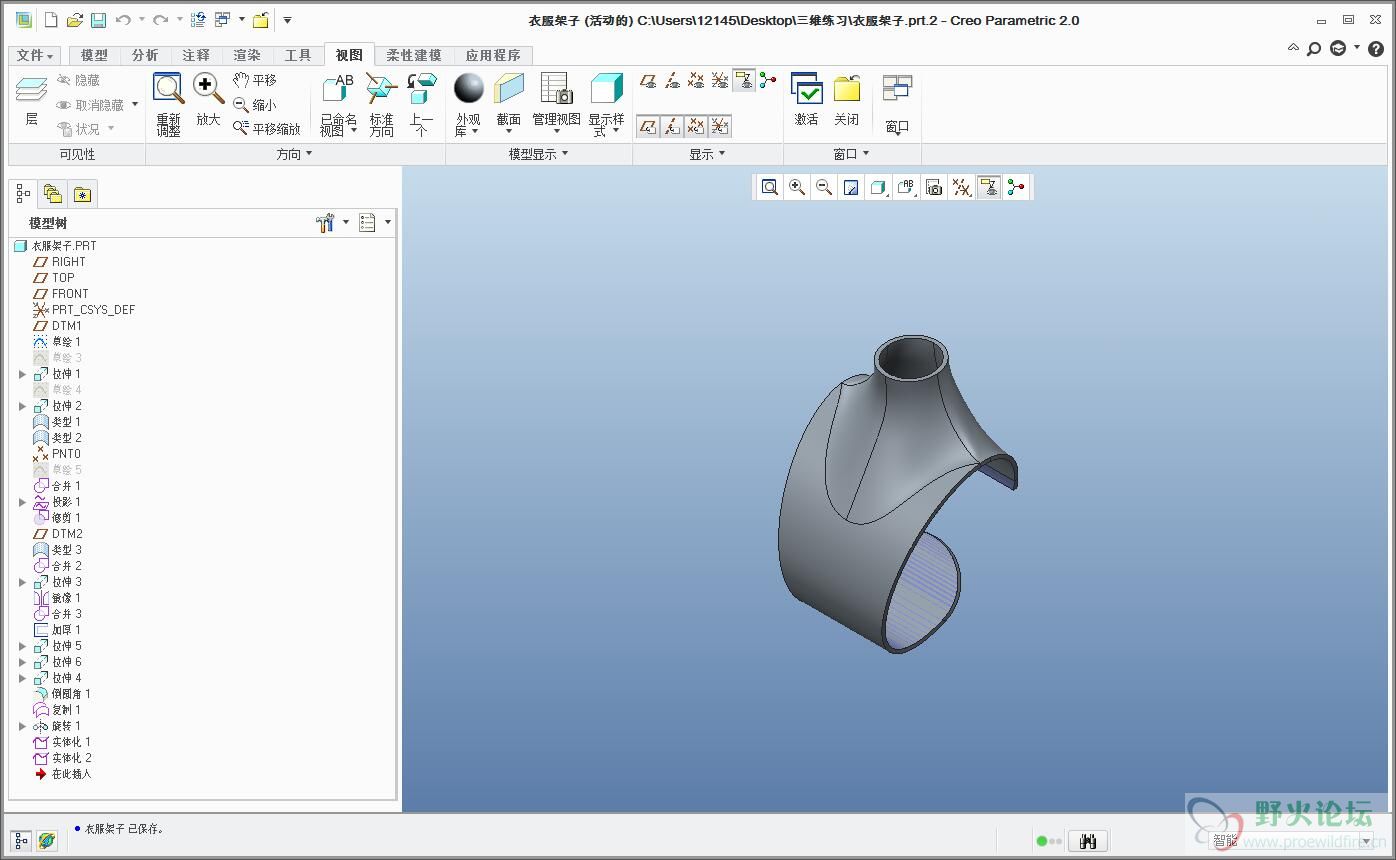Toggle annotation display in ribbon Display group
Image resolution: width=1396 pixels, height=860 pixels.
[744, 81]
